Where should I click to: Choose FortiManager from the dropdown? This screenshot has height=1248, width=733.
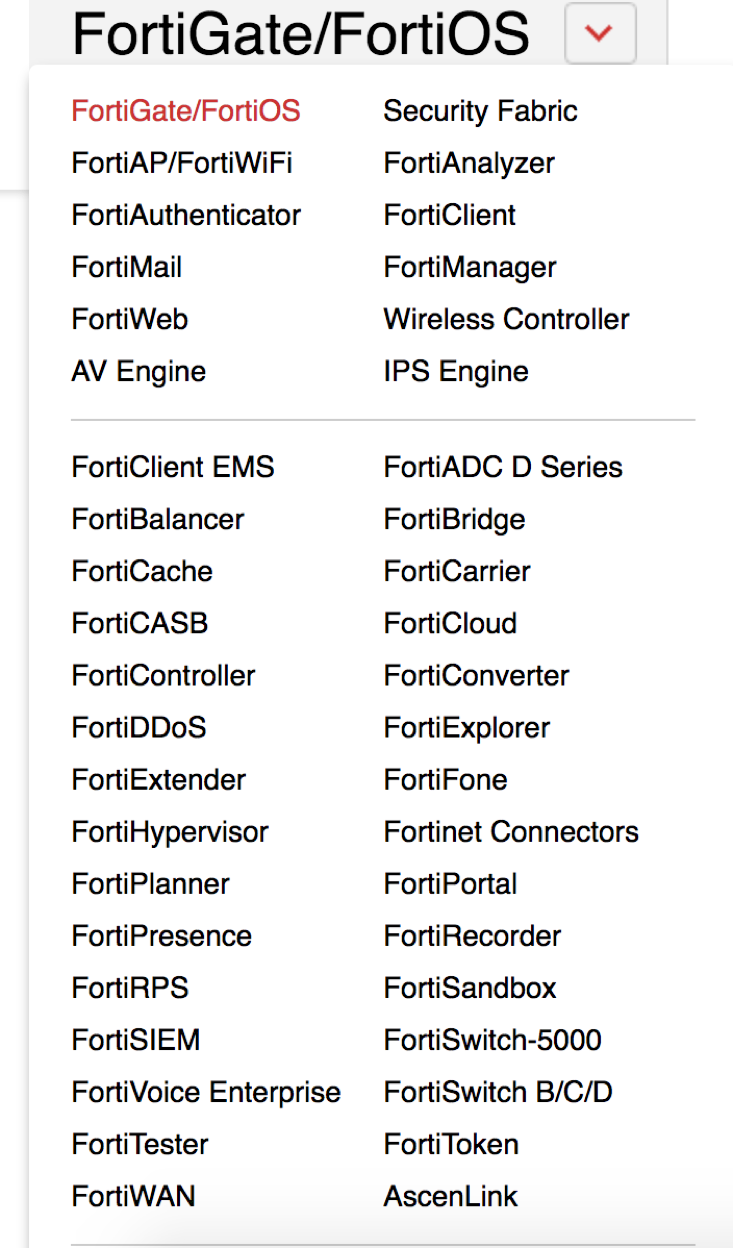(470, 267)
